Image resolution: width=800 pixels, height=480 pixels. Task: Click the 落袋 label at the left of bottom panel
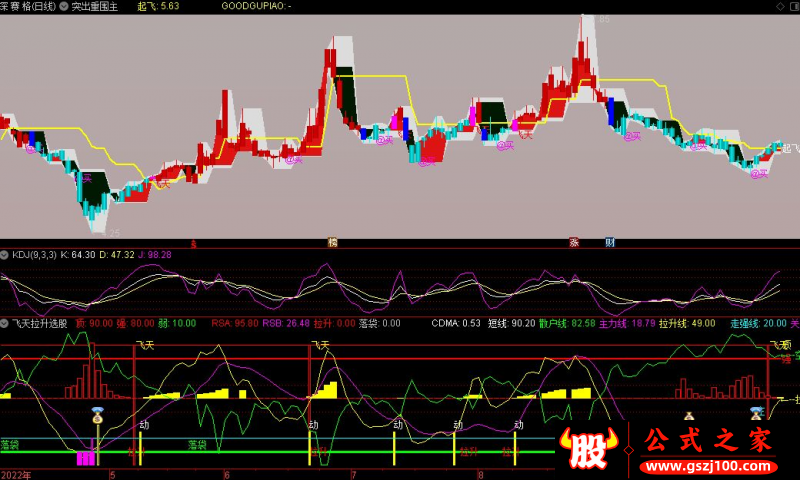pyautogui.click(x=11, y=442)
